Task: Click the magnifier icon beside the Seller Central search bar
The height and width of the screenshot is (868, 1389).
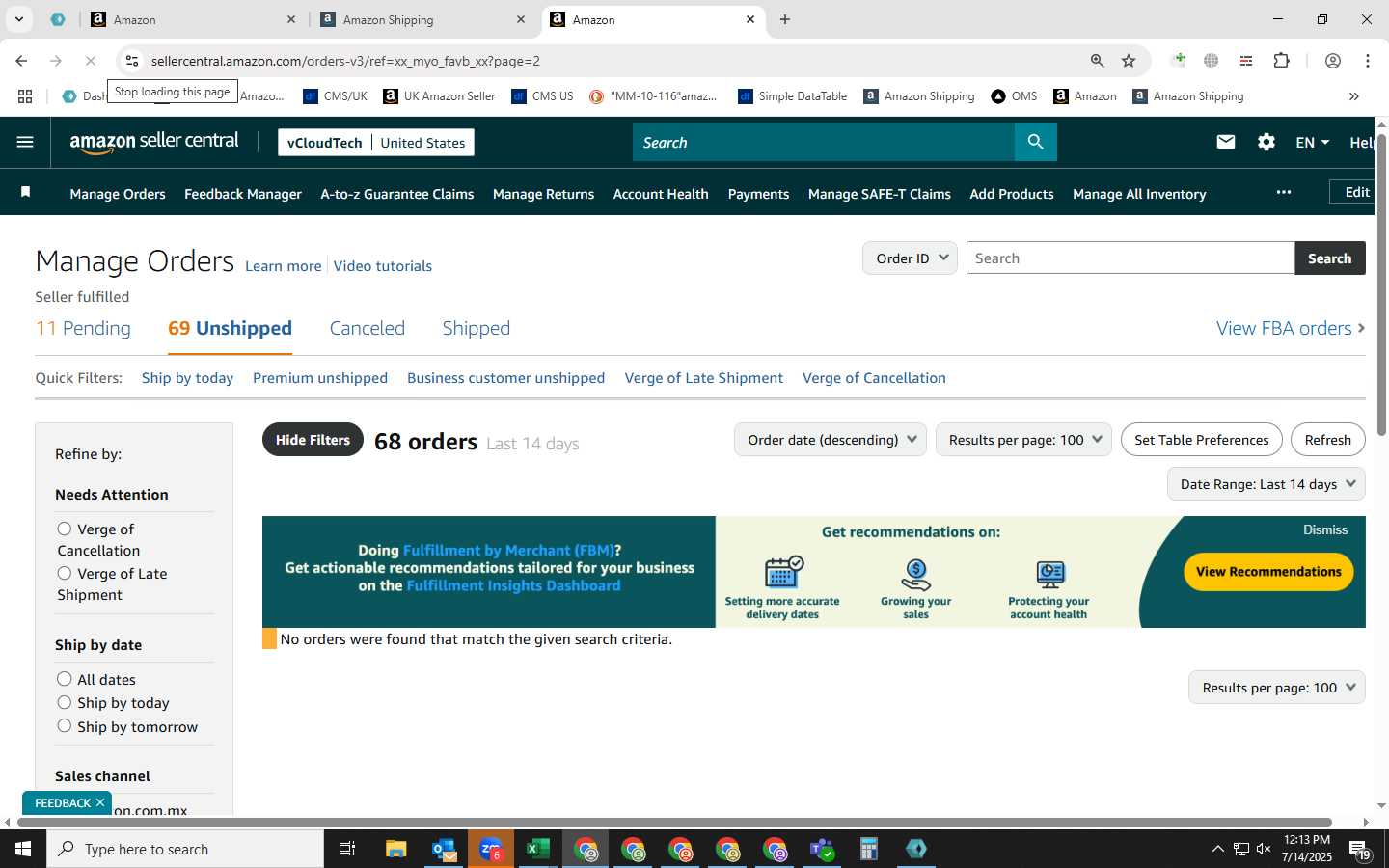Action: (x=1035, y=143)
